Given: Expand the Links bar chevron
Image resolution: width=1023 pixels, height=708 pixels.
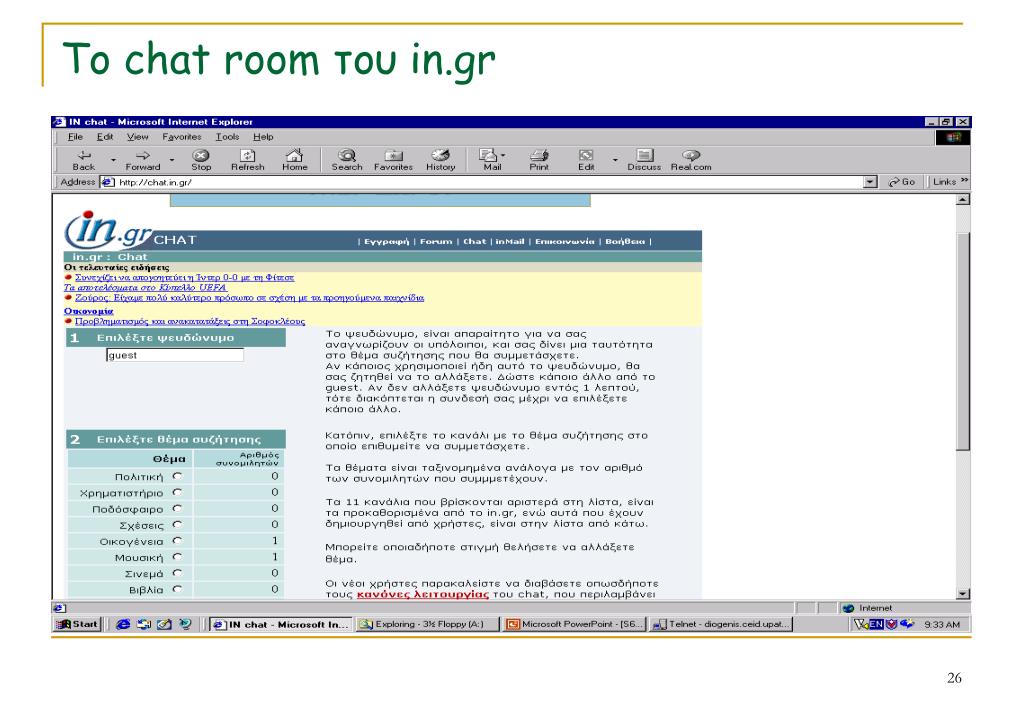Looking at the screenshot, I should 964,181.
